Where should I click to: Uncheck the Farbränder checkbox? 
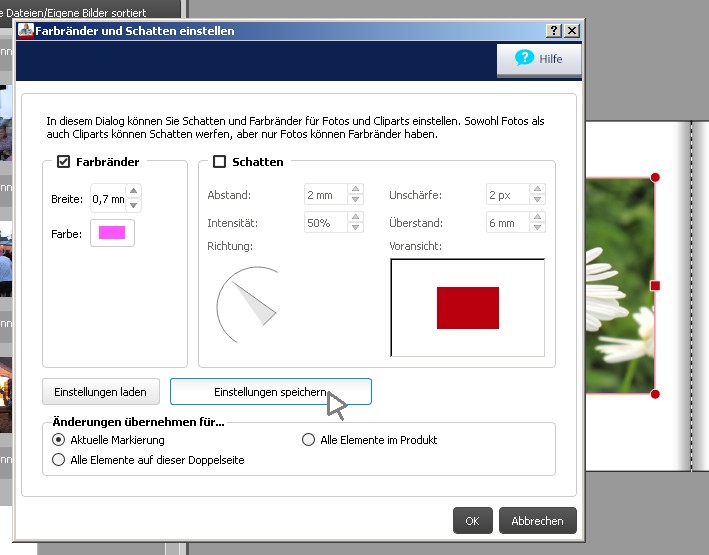[x=63, y=161]
